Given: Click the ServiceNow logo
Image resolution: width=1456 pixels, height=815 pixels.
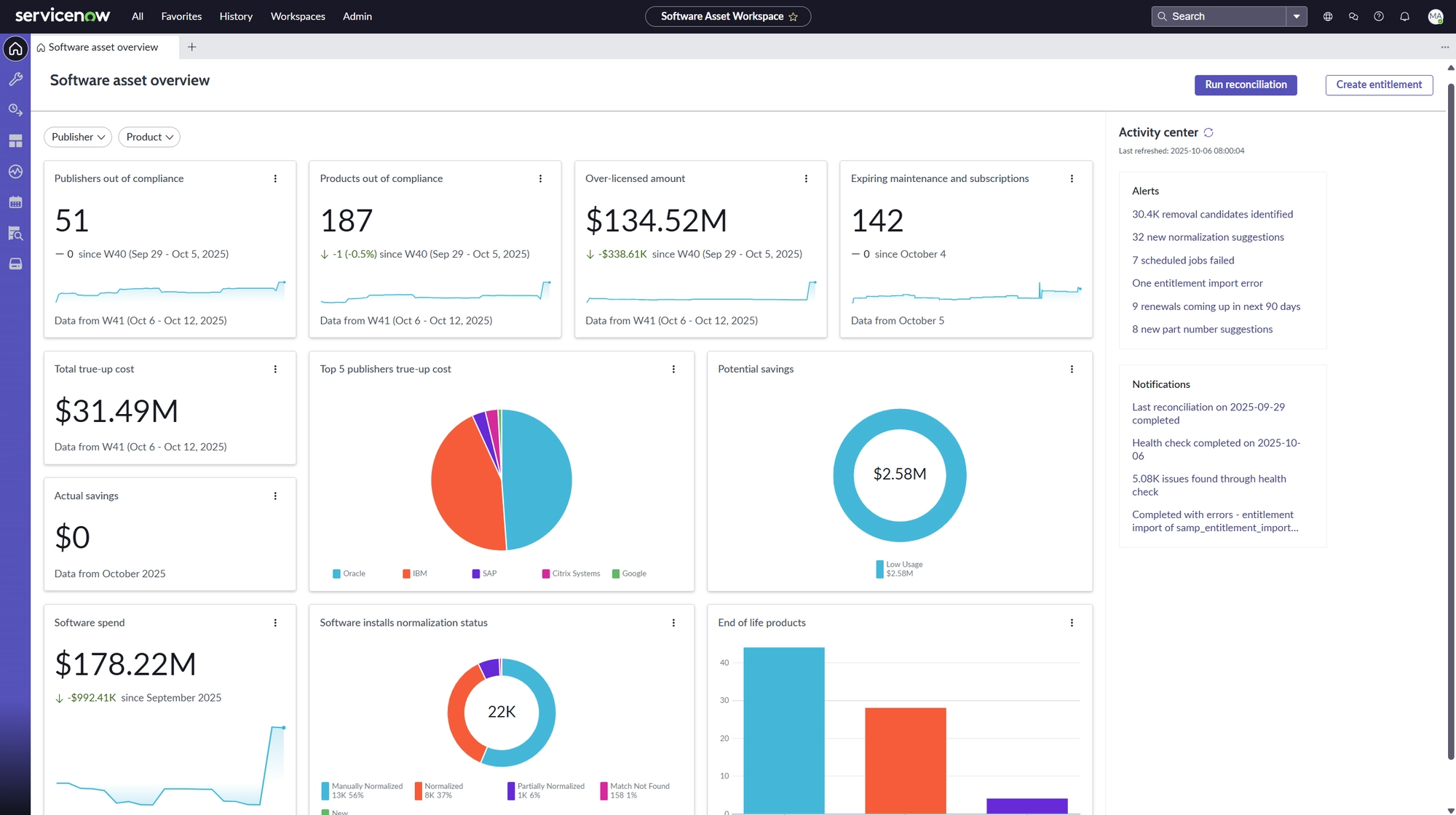Looking at the screenshot, I should coord(63,16).
